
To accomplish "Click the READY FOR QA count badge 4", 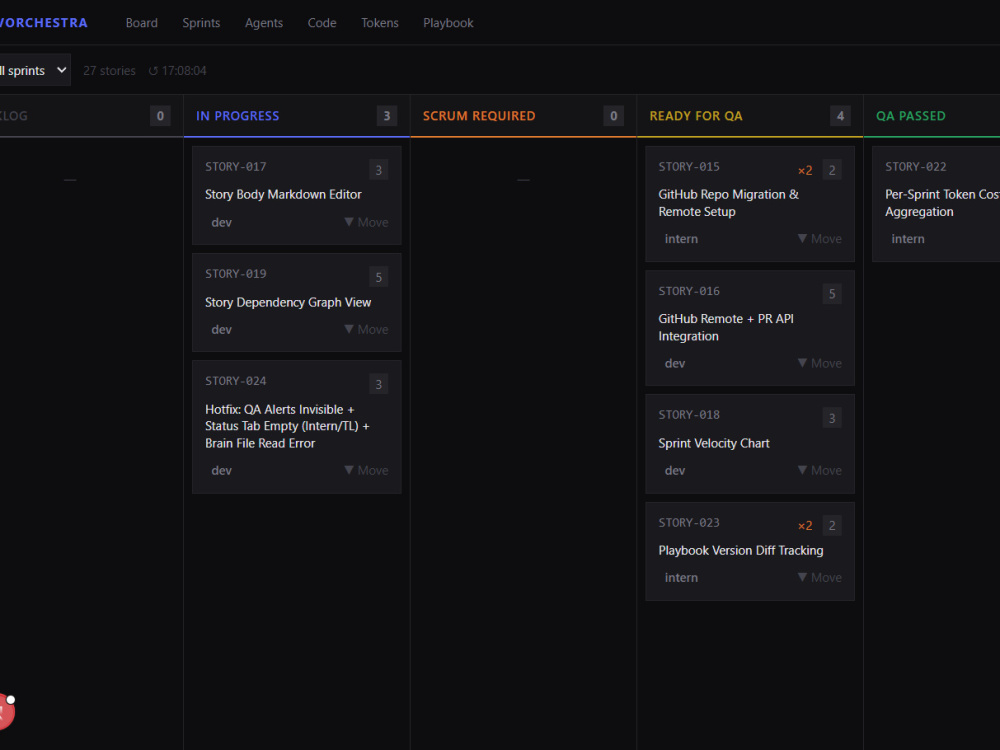I will [840, 116].
